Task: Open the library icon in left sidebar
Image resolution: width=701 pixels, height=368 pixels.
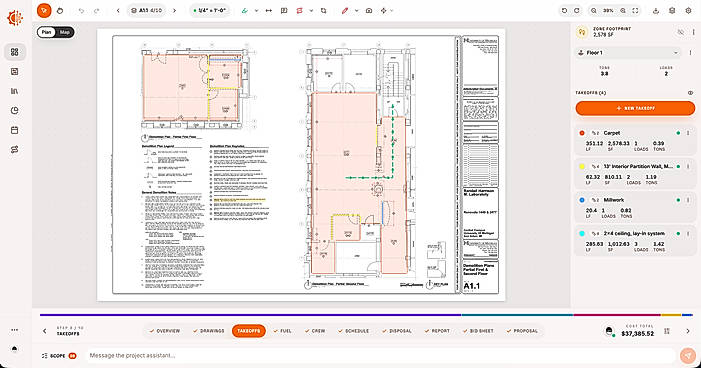Action: [15, 91]
